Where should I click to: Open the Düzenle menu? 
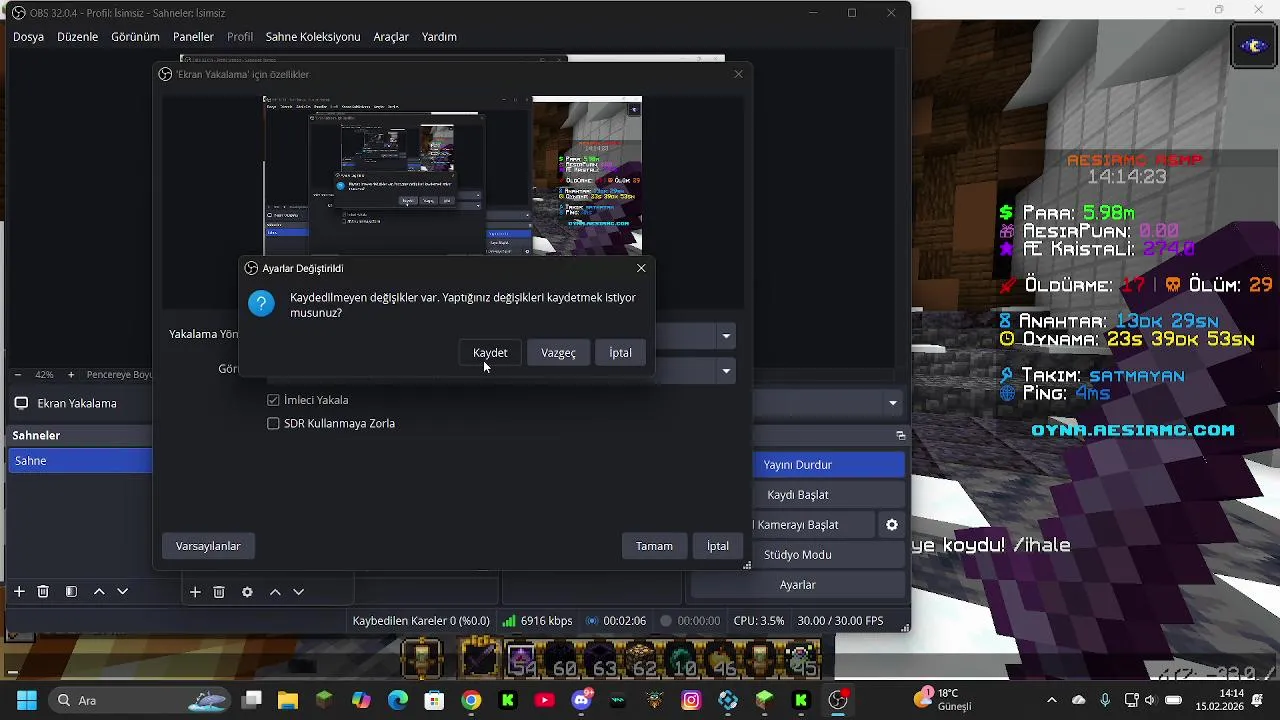pyautogui.click(x=77, y=37)
